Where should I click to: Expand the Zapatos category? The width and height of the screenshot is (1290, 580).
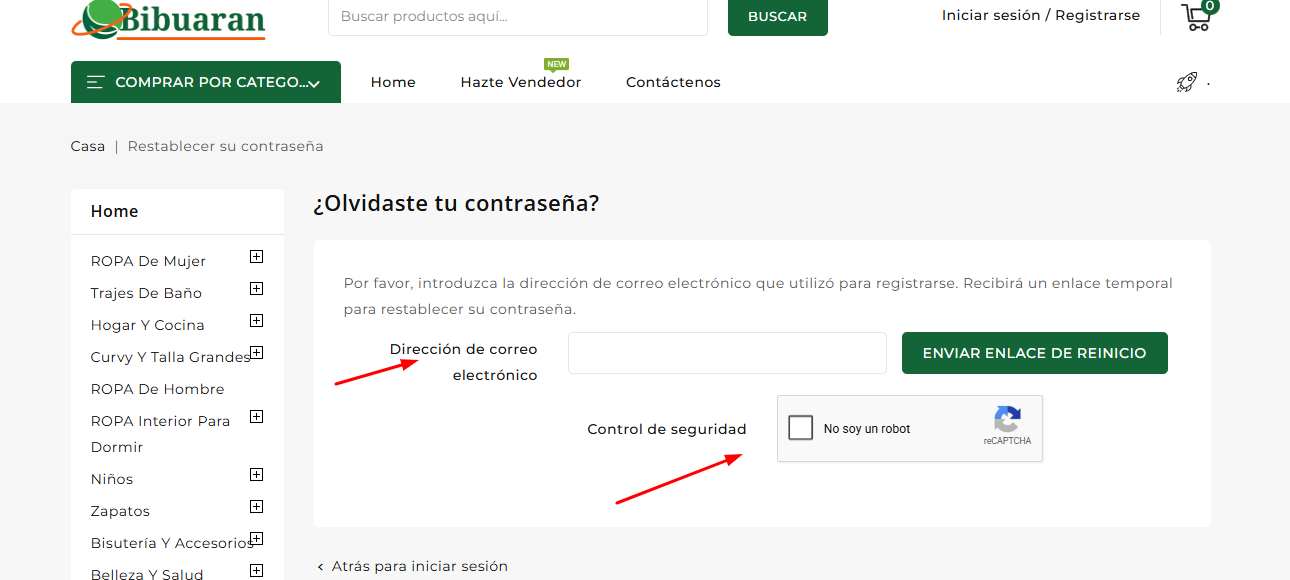tap(256, 506)
